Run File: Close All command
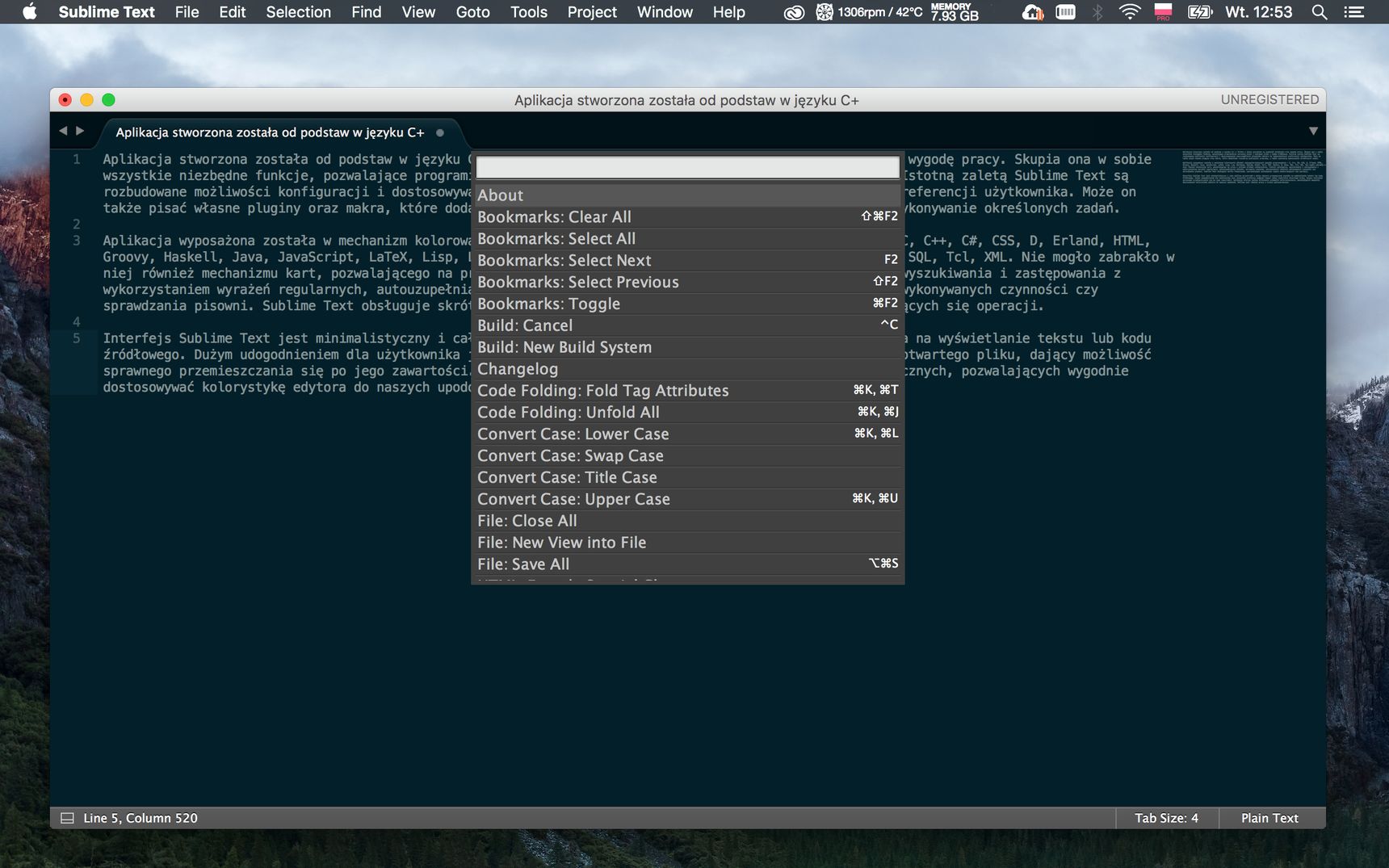Viewport: 1389px width, 868px height. pos(687,522)
